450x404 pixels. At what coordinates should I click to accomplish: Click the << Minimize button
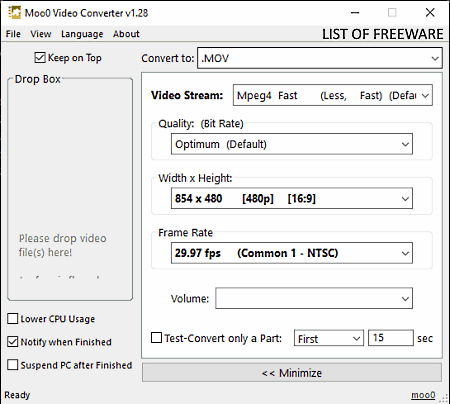tap(292, 373)
